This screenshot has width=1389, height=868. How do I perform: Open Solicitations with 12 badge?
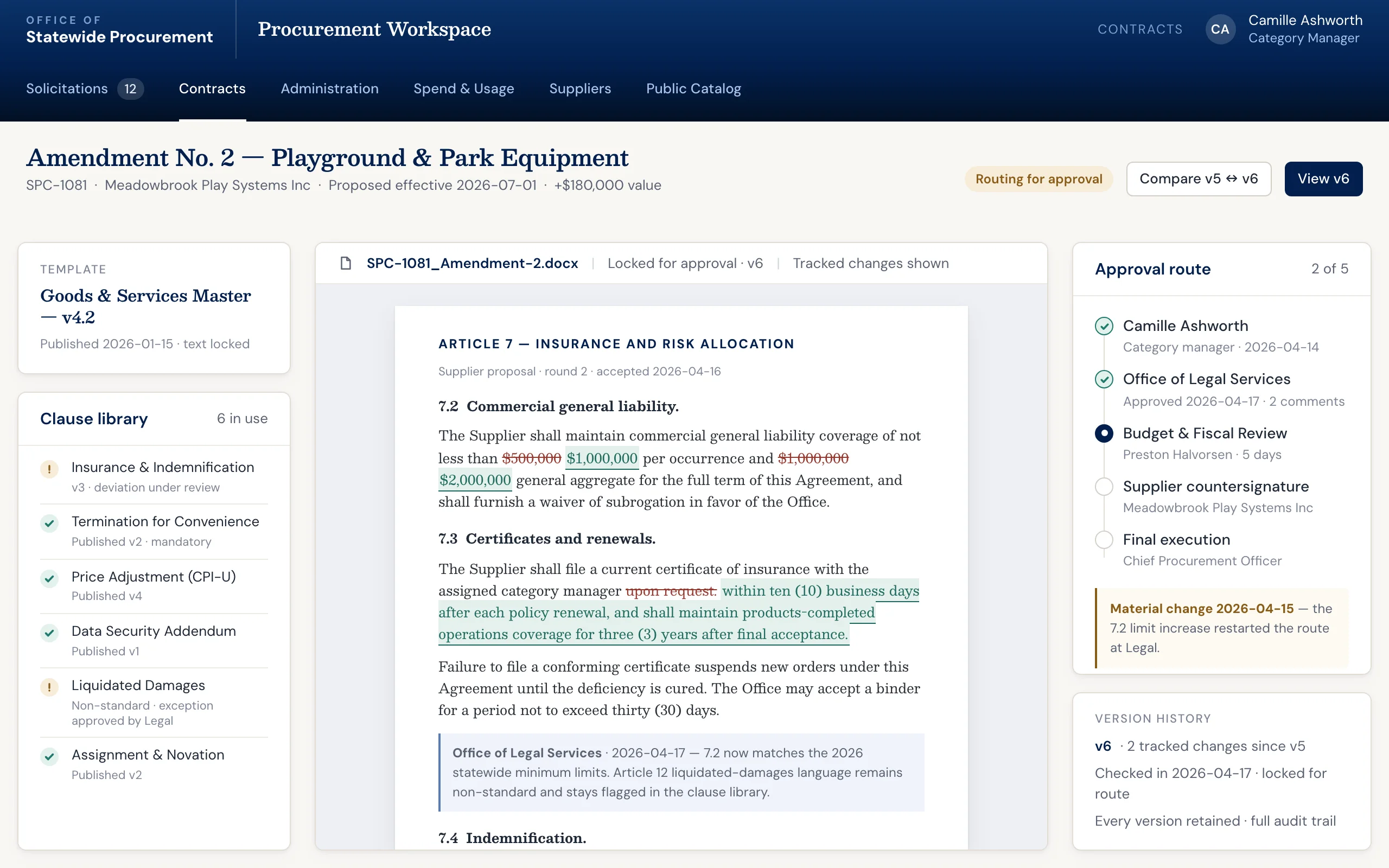(x=85, y=89)
